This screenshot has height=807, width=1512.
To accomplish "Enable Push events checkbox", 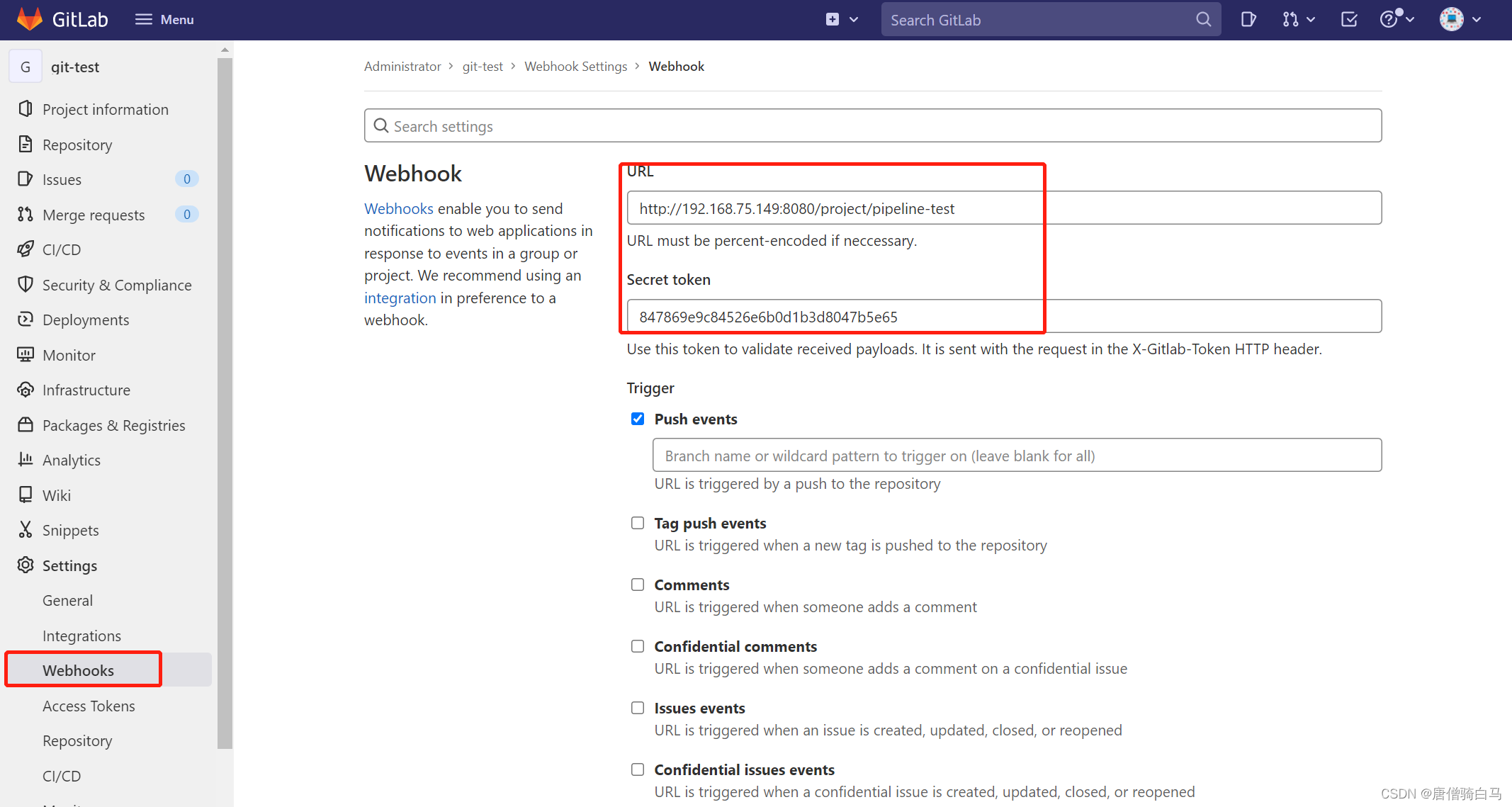I will pos(637,418).
